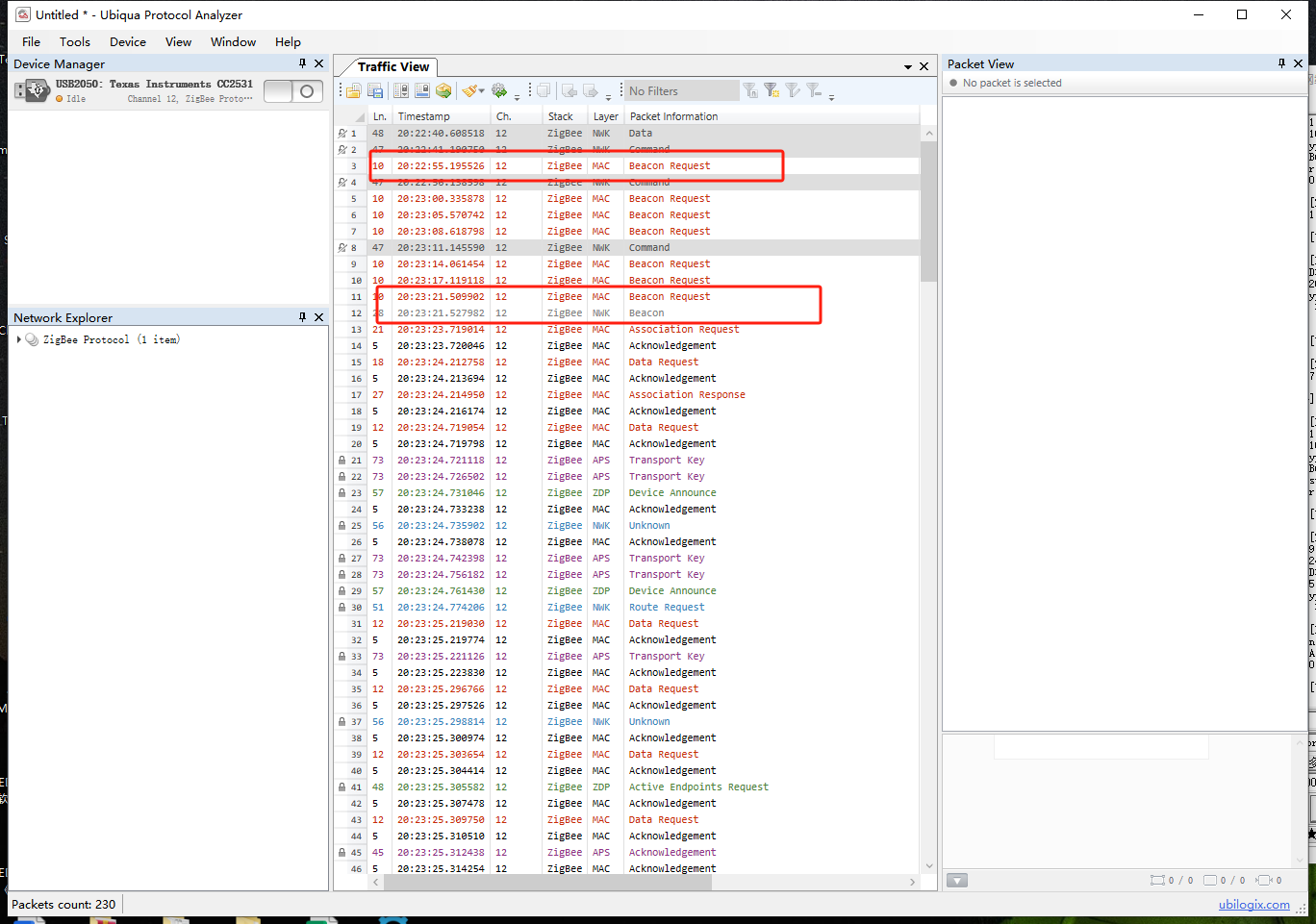The width and height of the screenshot is (1316, 924).
Task: Click the selected packets counter icon
Action: 1158,880
